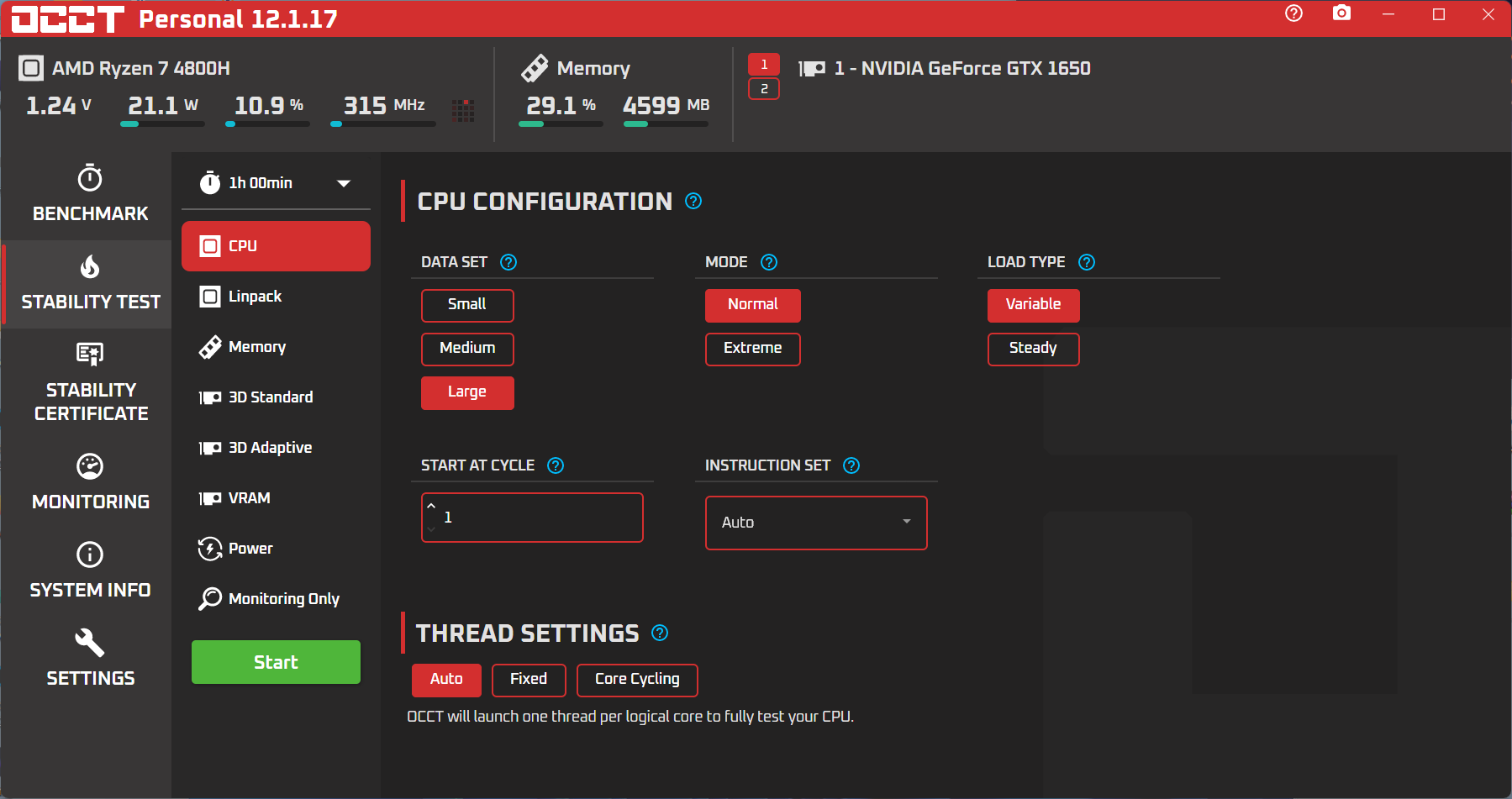This screenshot has height=799, width=1512.
Task: Minimize the OCCT window
Action: click(x=1388, y=14)
